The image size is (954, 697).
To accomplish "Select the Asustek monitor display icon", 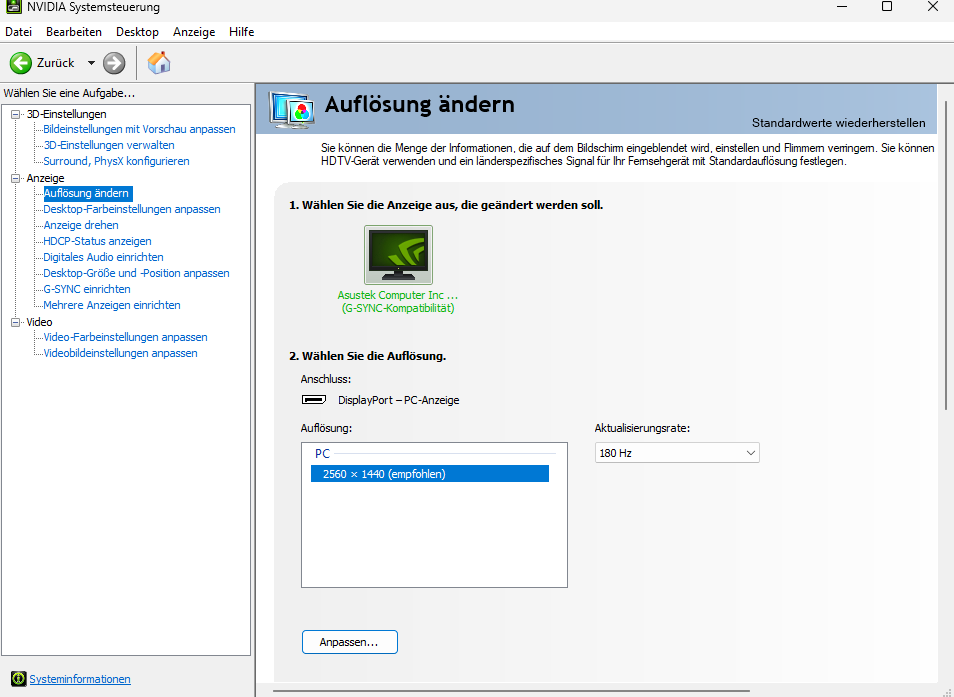I will 399,255.
